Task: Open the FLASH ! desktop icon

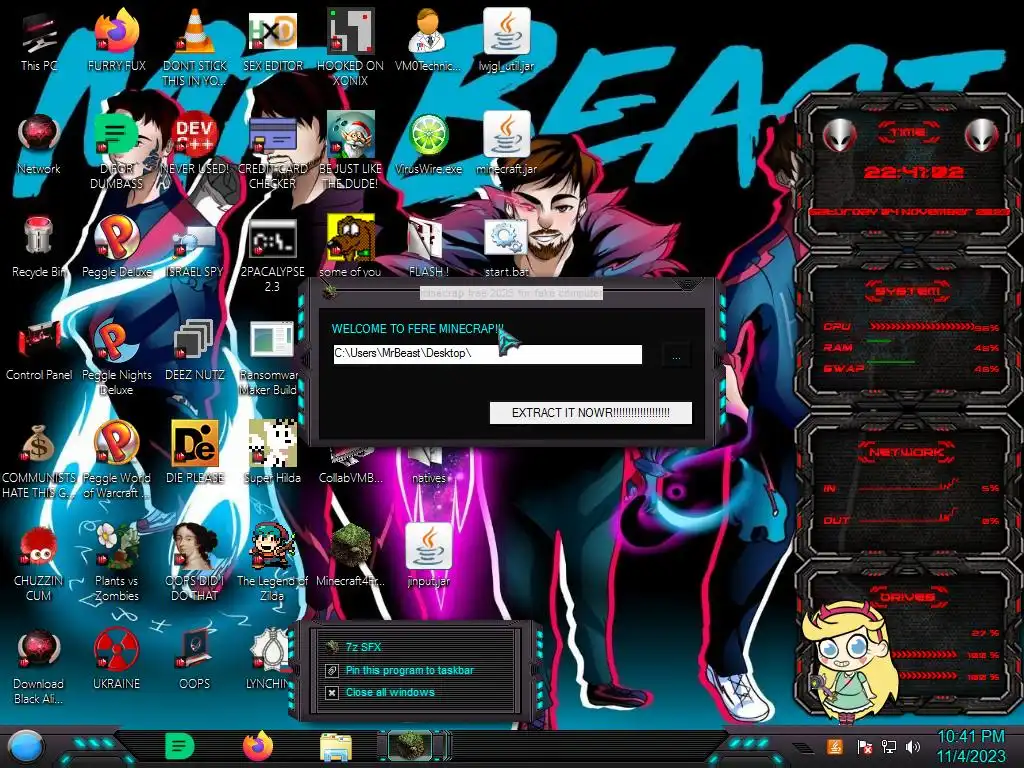Action: 428,246
